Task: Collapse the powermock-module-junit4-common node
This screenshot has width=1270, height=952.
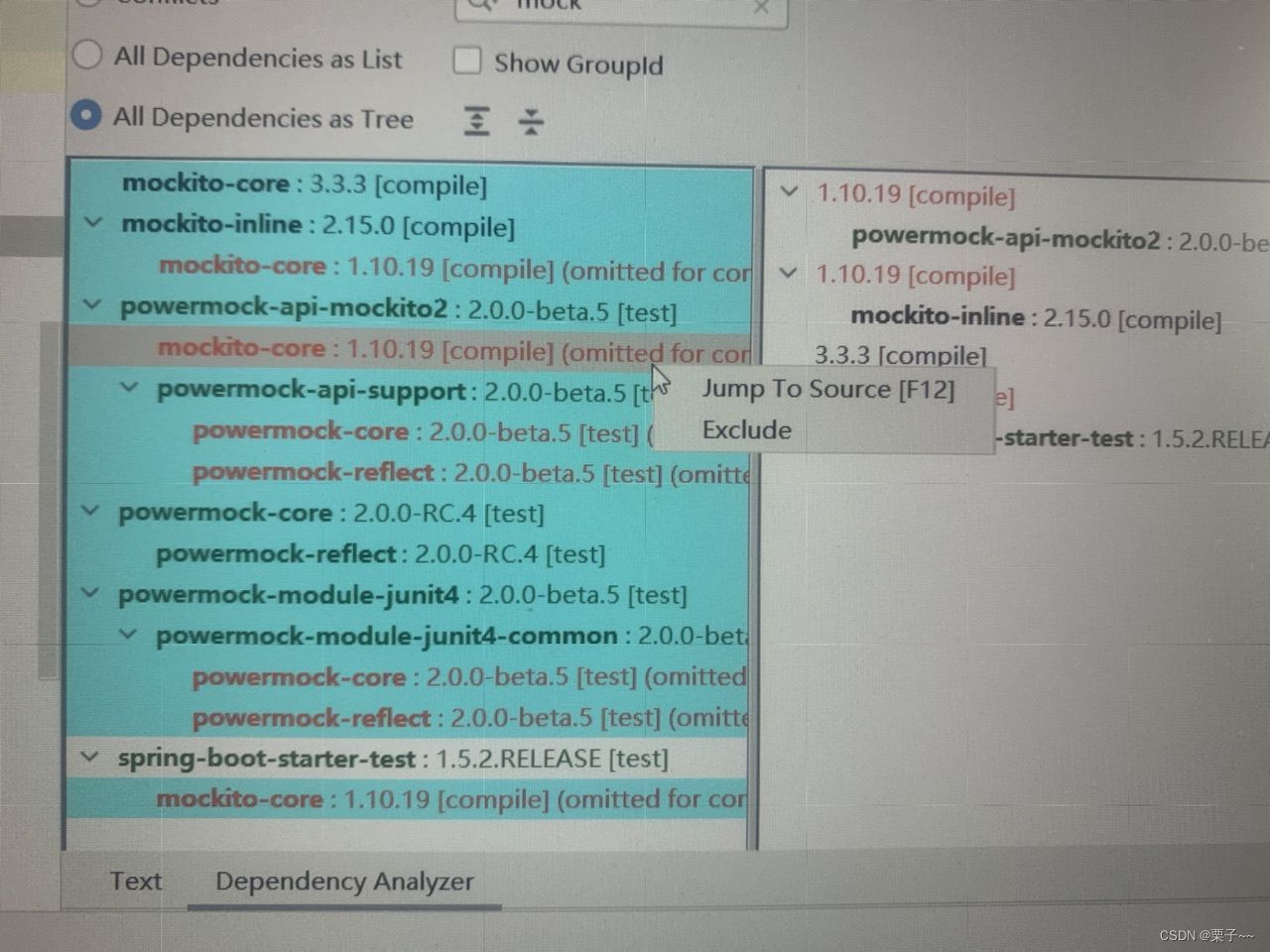Action: tap(128, 634)
